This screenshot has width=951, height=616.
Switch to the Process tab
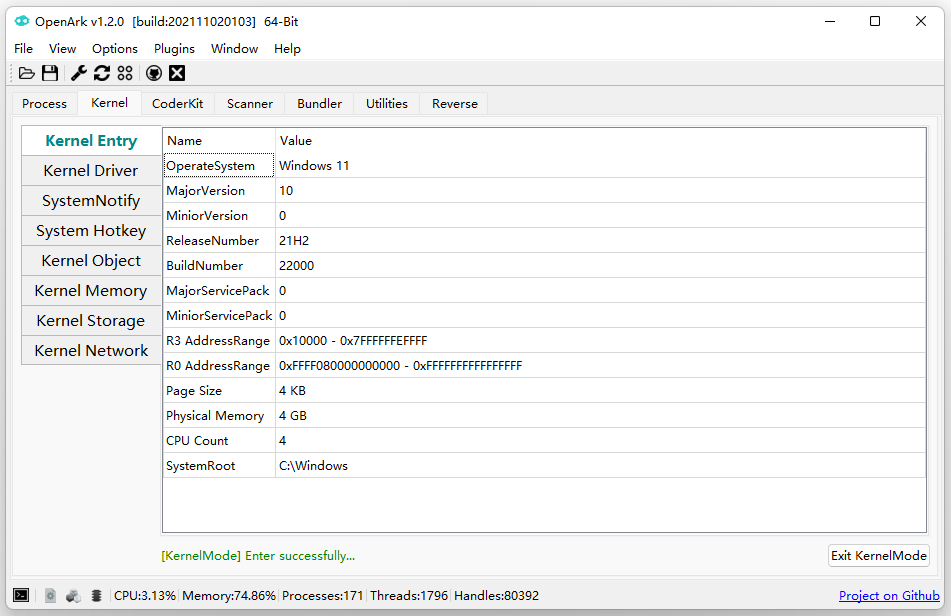(44, 103)
